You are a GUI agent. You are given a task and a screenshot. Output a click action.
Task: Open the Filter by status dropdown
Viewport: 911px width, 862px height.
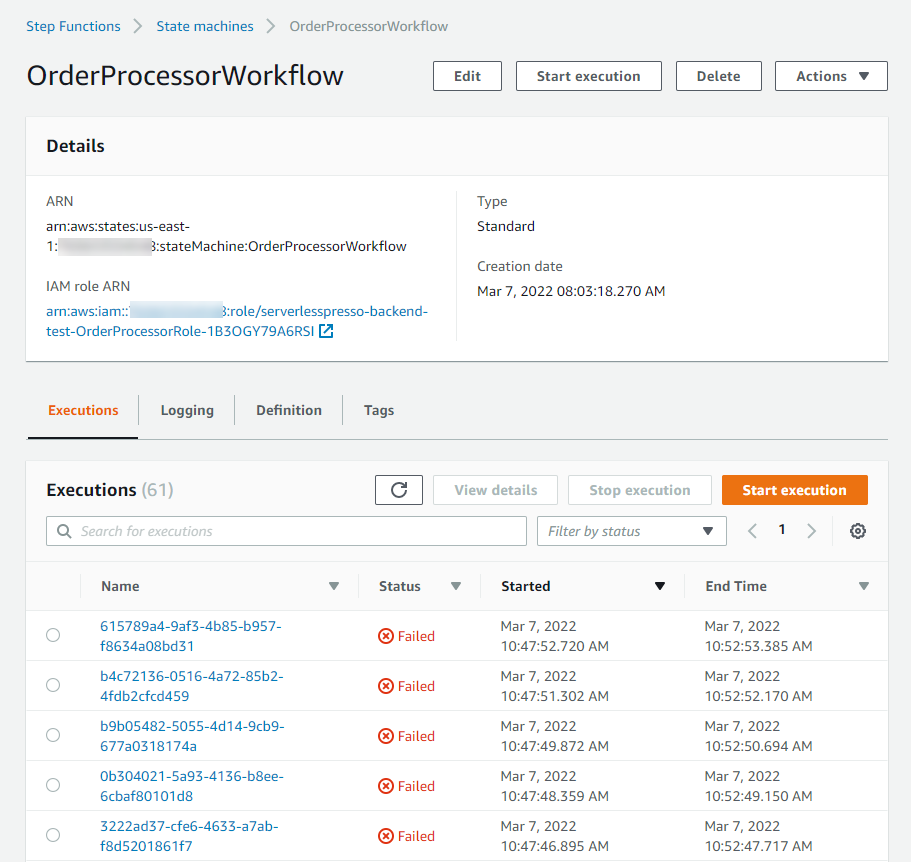point(632,531)
